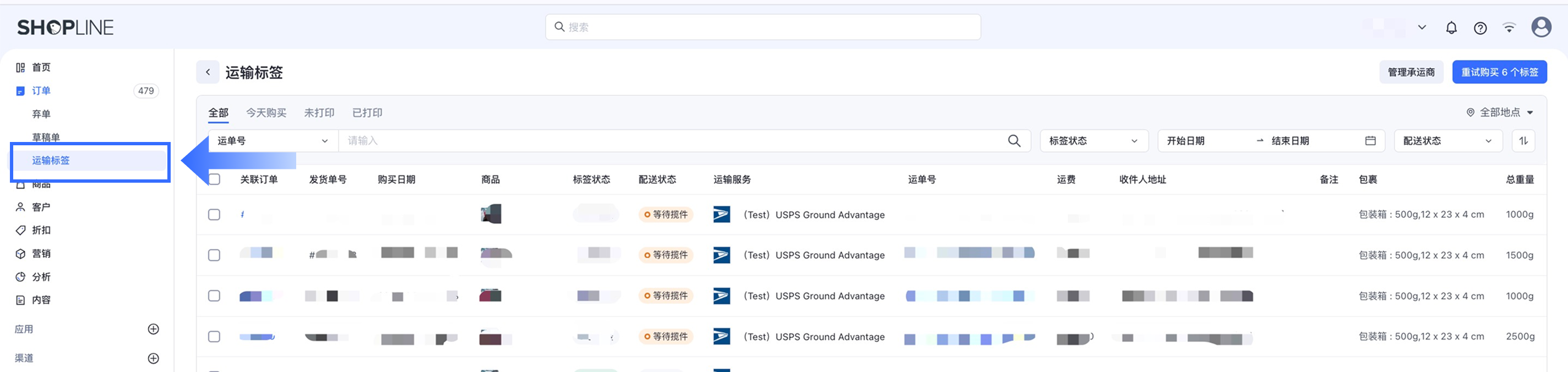Viewport: 1568px width, 372px height.
Task: Click the magnifier icon in waybill filter
Action: 1014,141
